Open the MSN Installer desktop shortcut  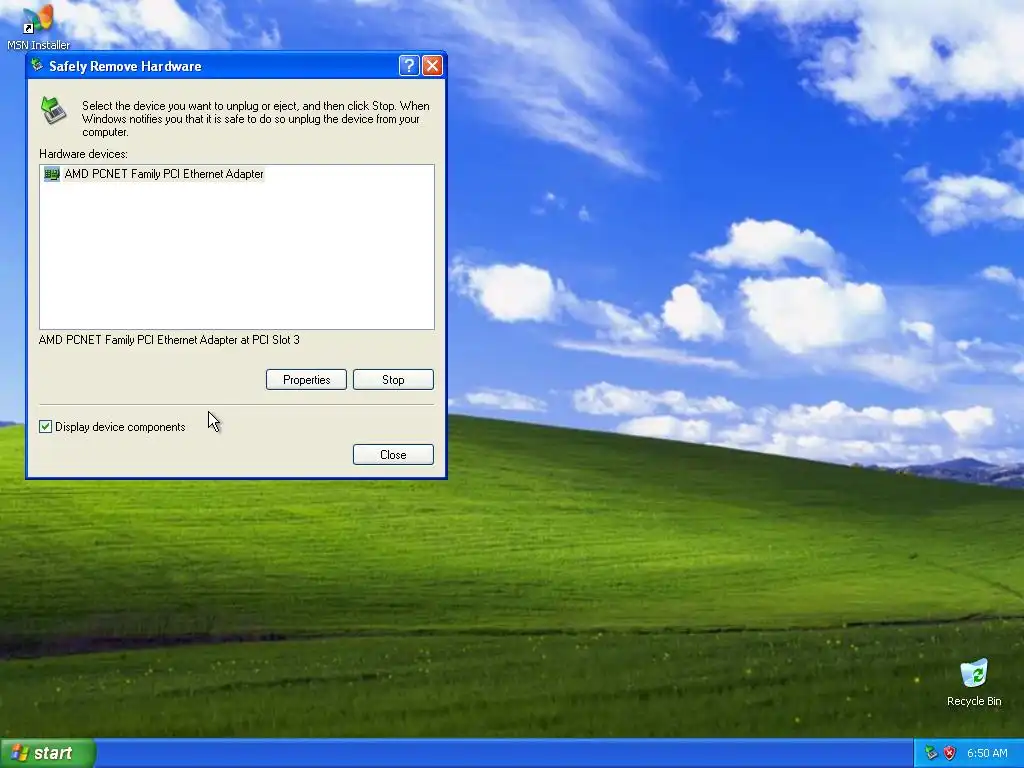pyautogui.click(x=38, y=26)
